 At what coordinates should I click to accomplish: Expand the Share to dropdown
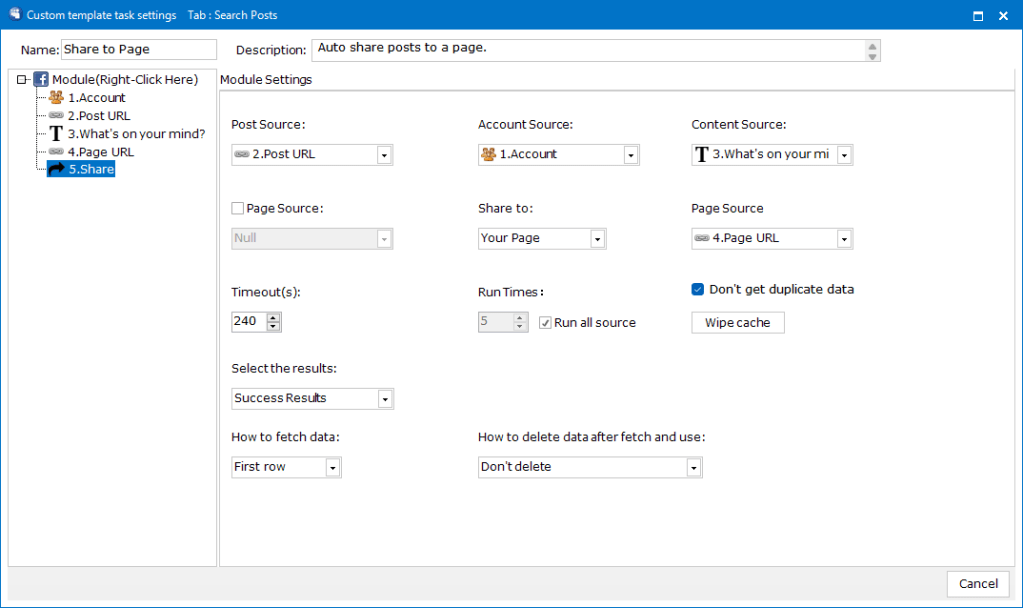[x=597, y=239]
